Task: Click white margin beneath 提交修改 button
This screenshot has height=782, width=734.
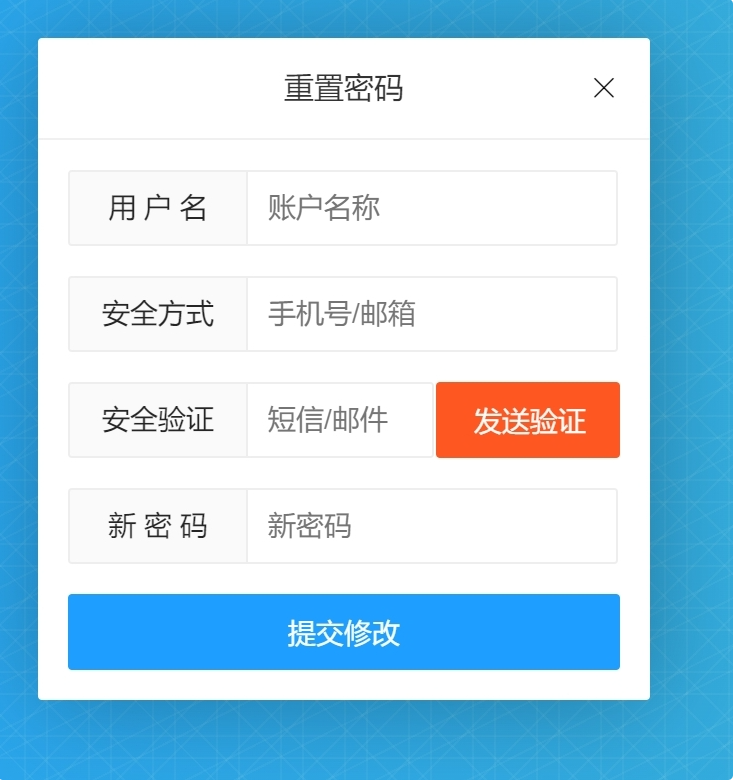Action: tap(344, 685)
